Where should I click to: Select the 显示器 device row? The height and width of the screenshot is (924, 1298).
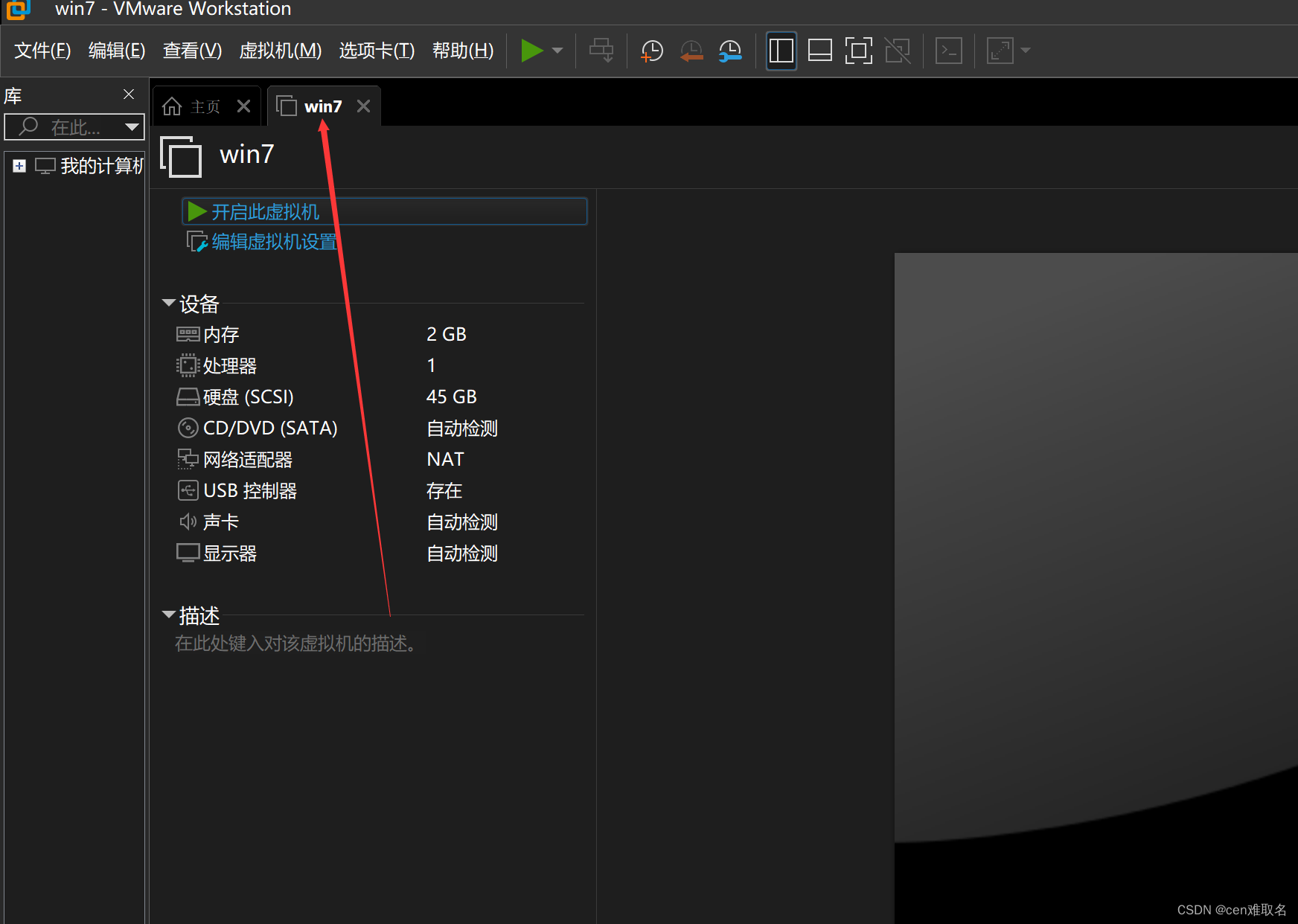tap(380, 554)
